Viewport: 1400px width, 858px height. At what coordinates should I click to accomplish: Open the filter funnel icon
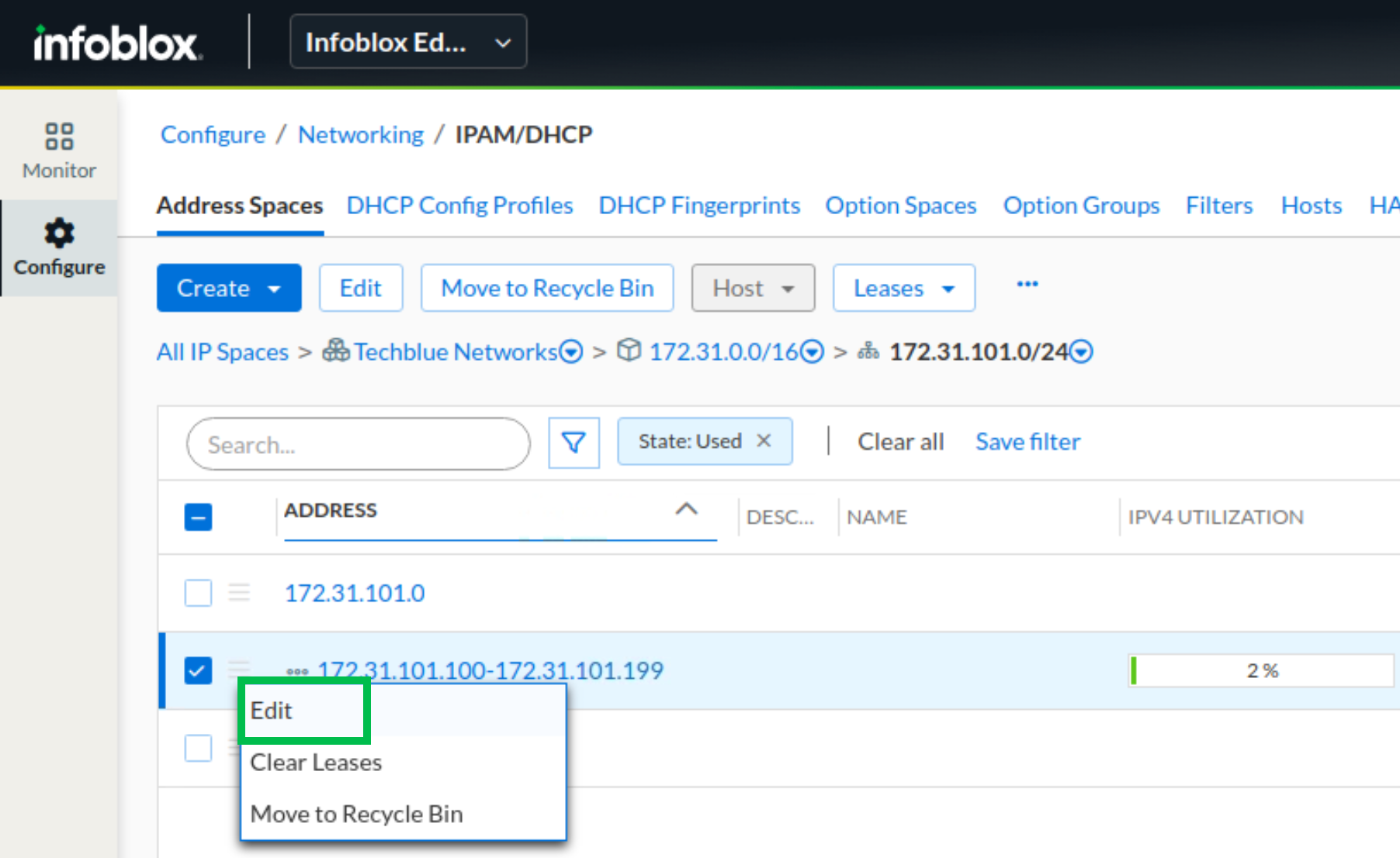pyautogui.click(x=574, y=443)
